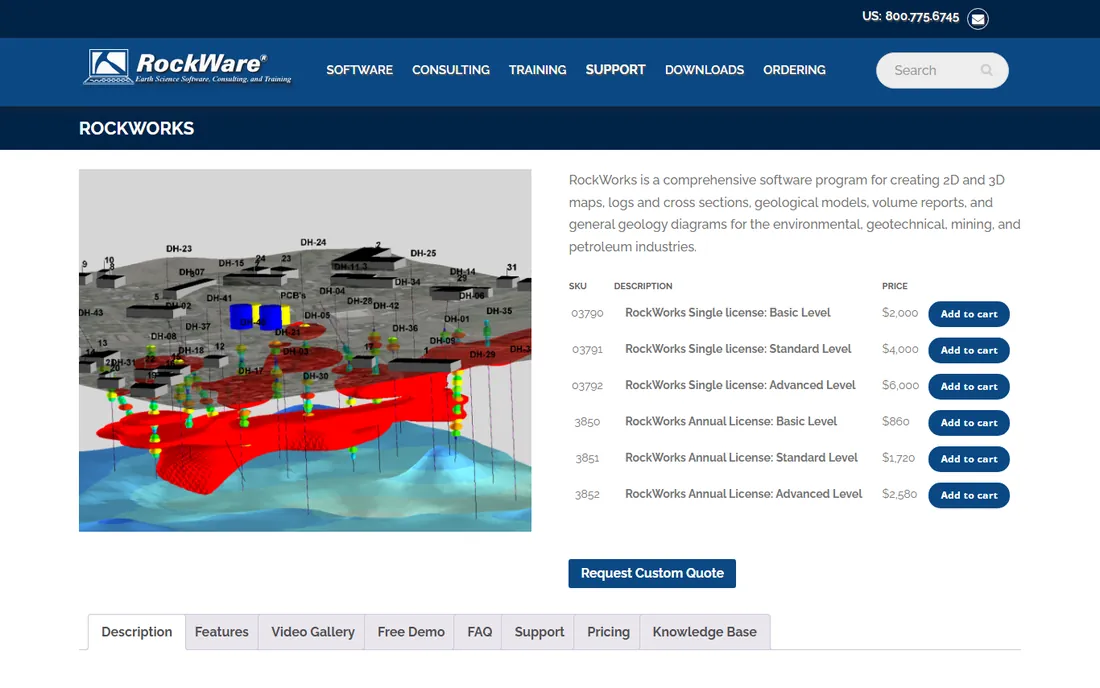Open the Software menu
The width and height of the screenshot is (1100, 688).
[x=359, y=70]
